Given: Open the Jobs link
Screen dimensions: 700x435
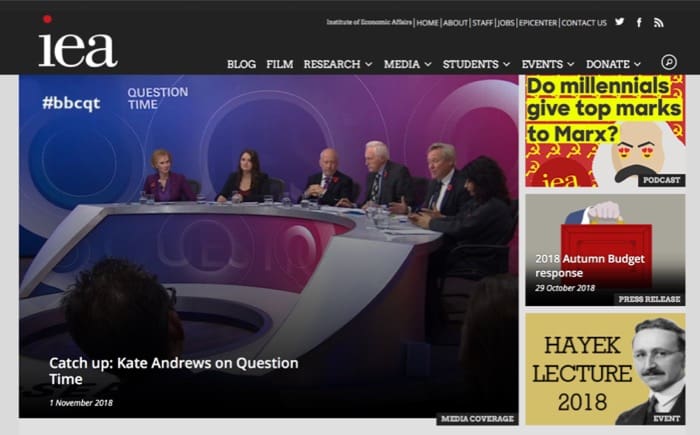Looking at the screenshot, I should pyautogui.click(x=506, y=23).
